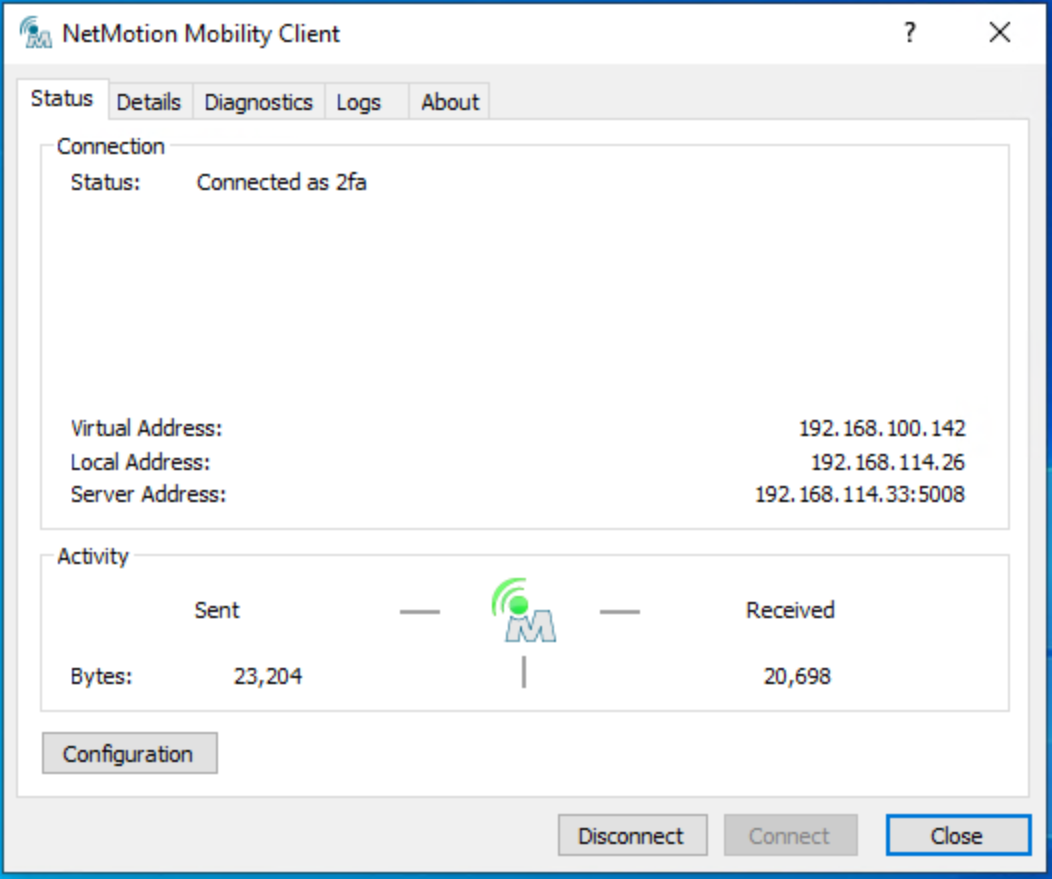Viewport: 1052px width, 879px height.
Task: Click the local address 192.168.114.26
Action: 888,462
